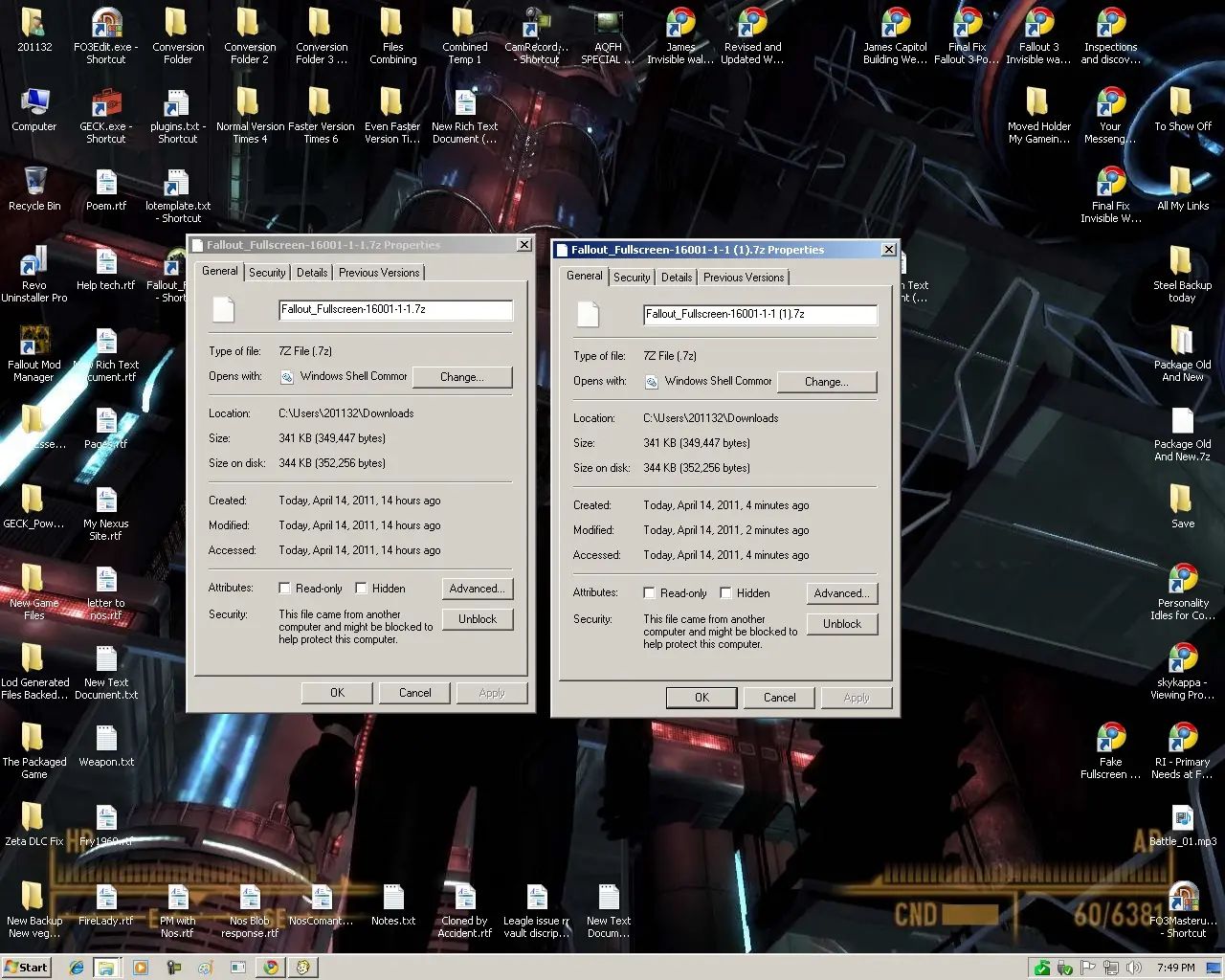Click the Chrome taskbar icon
Screen dimensions: 1225x980
coord(271,968)
